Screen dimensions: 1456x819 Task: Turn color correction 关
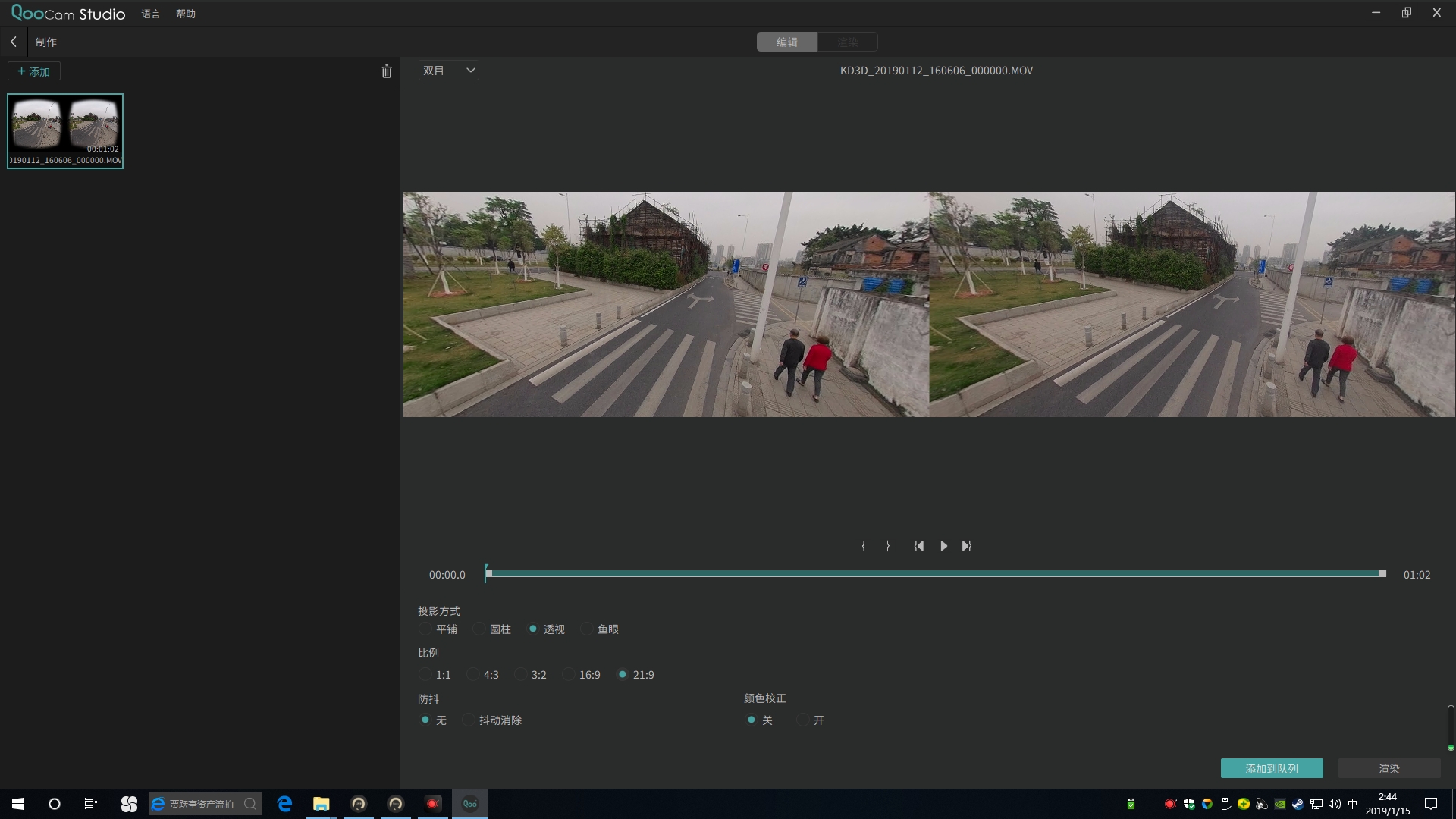pyautogui.click(x=759, y=720)
